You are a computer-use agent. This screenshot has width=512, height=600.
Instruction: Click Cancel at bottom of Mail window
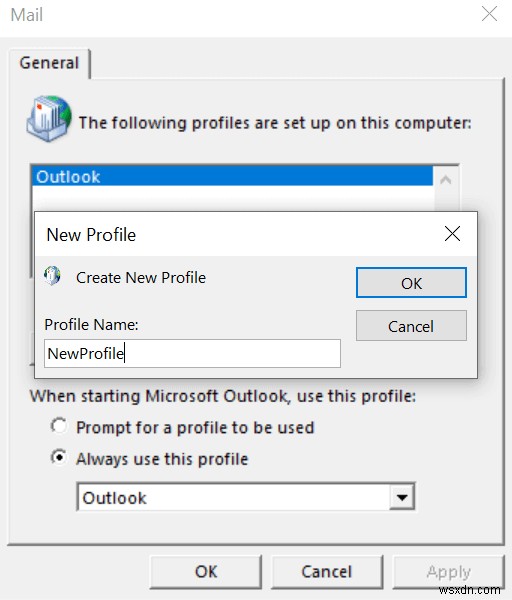click(x=327, y=572)
